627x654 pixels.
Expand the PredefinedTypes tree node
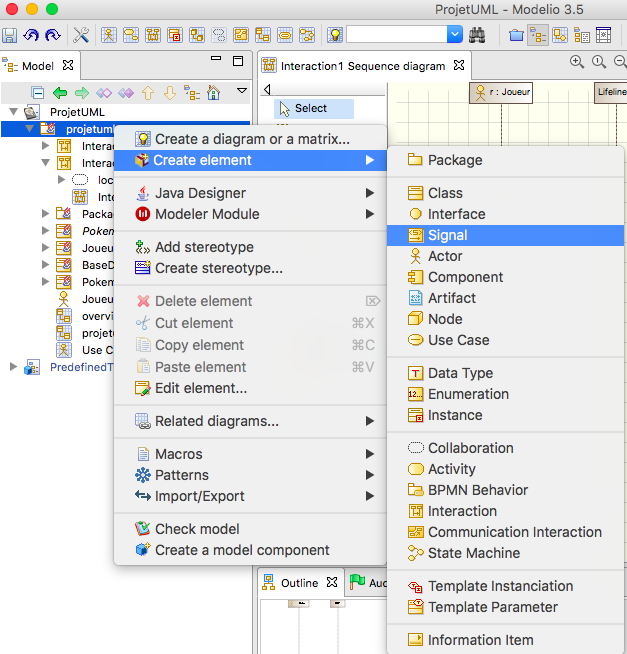pos(12,367)
